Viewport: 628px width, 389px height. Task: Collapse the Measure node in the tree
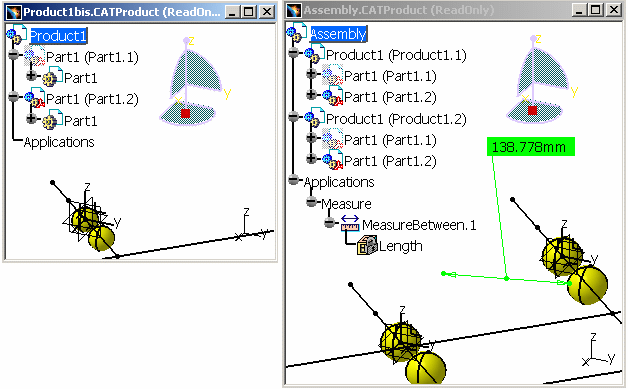[x=312, y=202]
